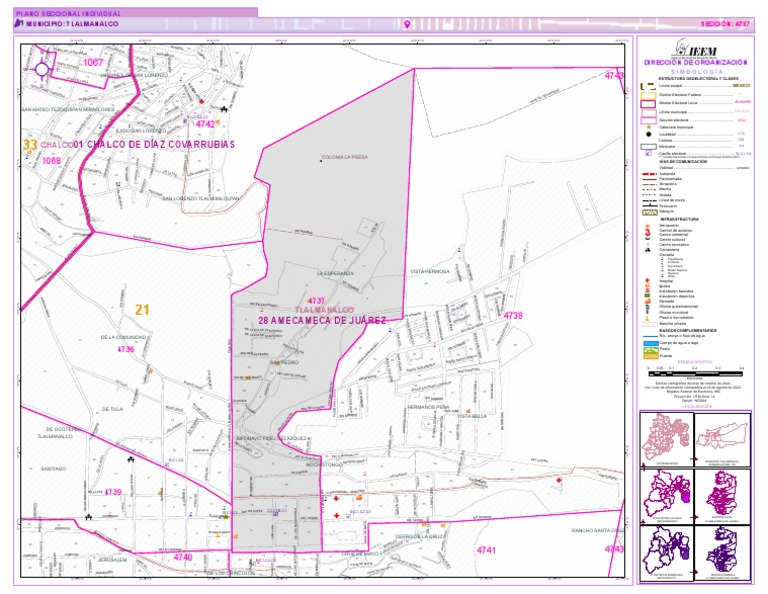Click the Cabecera municipal star symbol

(x=648, y=127)
